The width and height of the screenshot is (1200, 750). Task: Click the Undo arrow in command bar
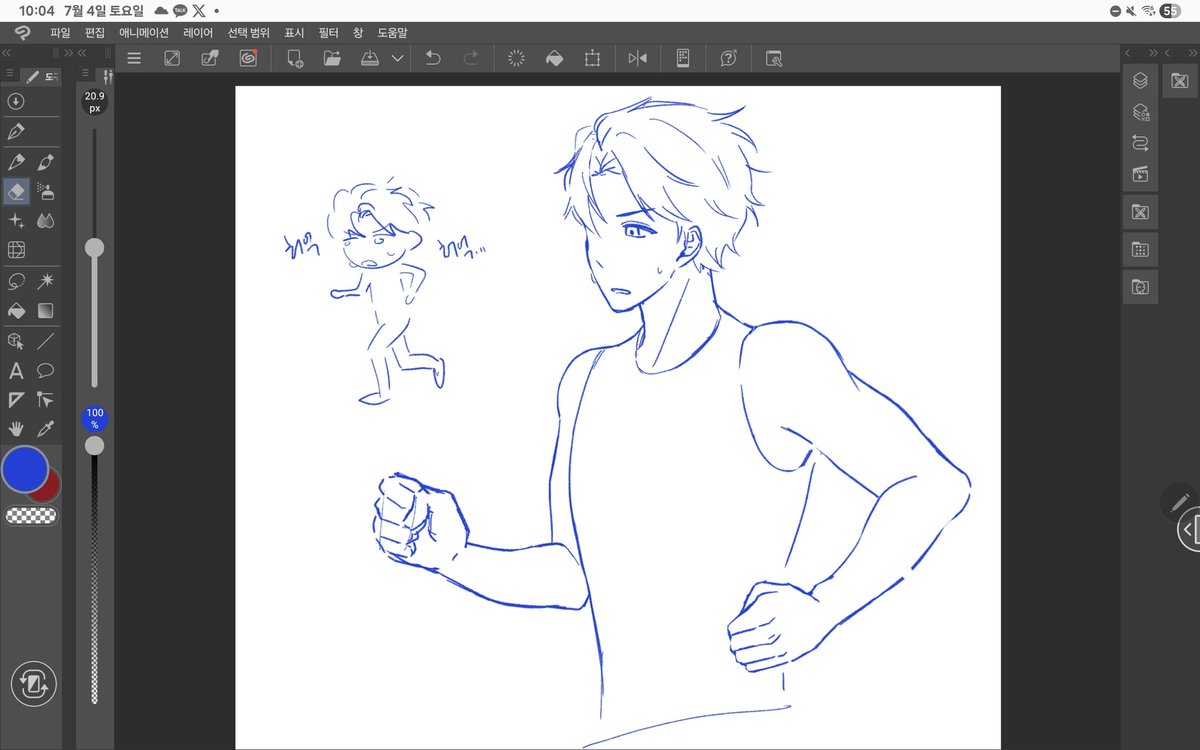pyautogui.click(x=432, y=58)
